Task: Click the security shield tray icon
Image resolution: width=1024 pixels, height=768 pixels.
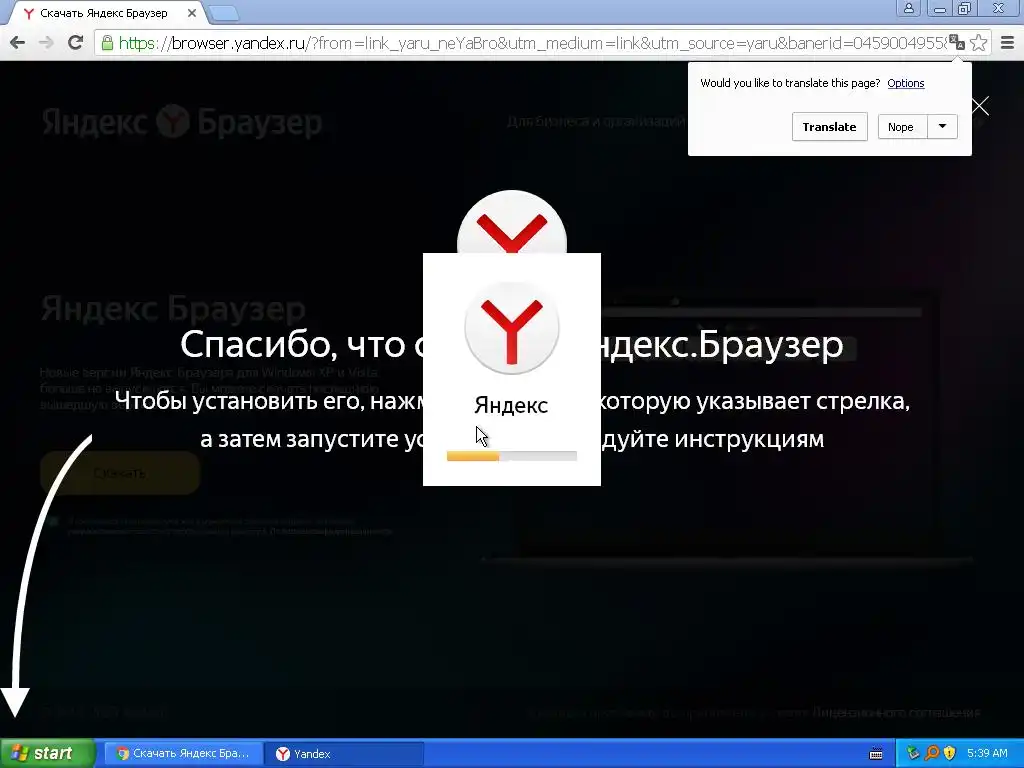Action: click(x=950, y=754)
